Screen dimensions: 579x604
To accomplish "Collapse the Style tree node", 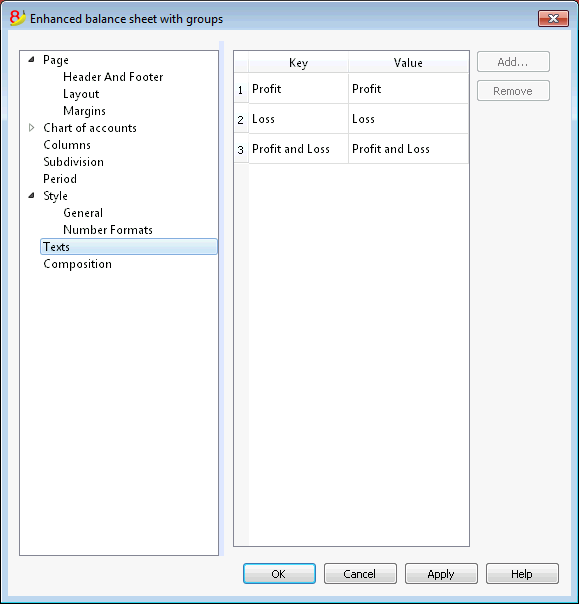I will click(x=32, y=196).
